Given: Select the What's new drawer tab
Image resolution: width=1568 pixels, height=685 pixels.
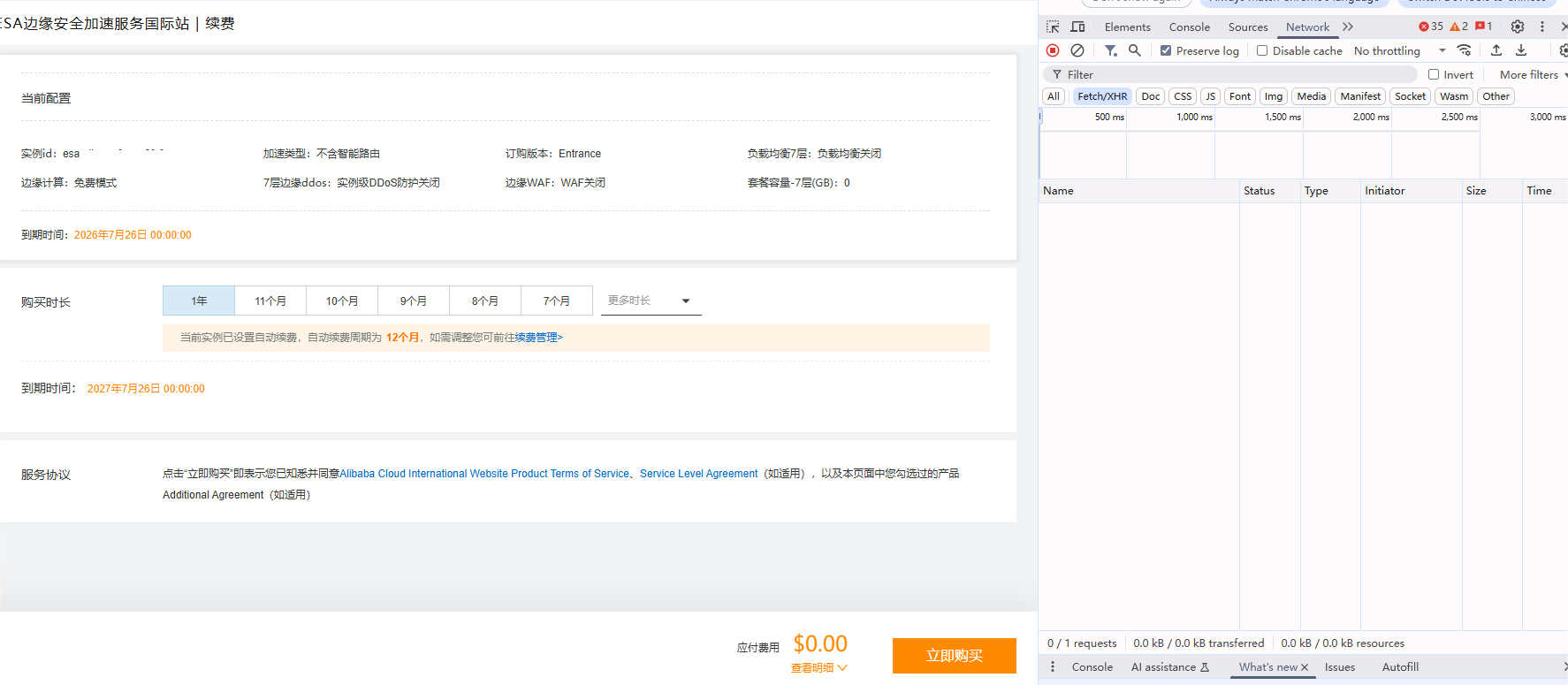Looking at the screenshot, I should (x=1268, y=667).
